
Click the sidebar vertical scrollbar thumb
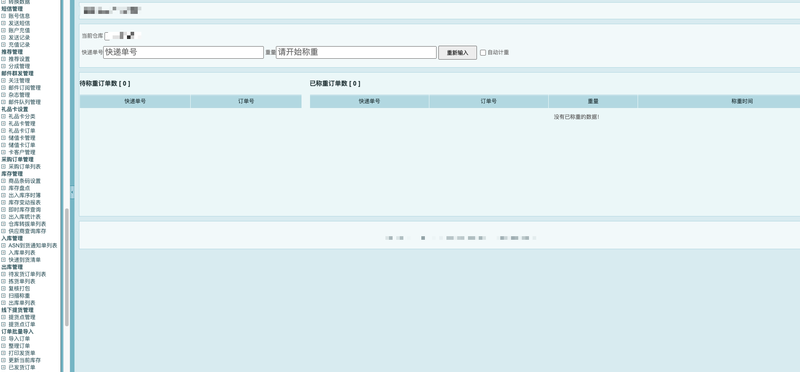coord(66,267)
